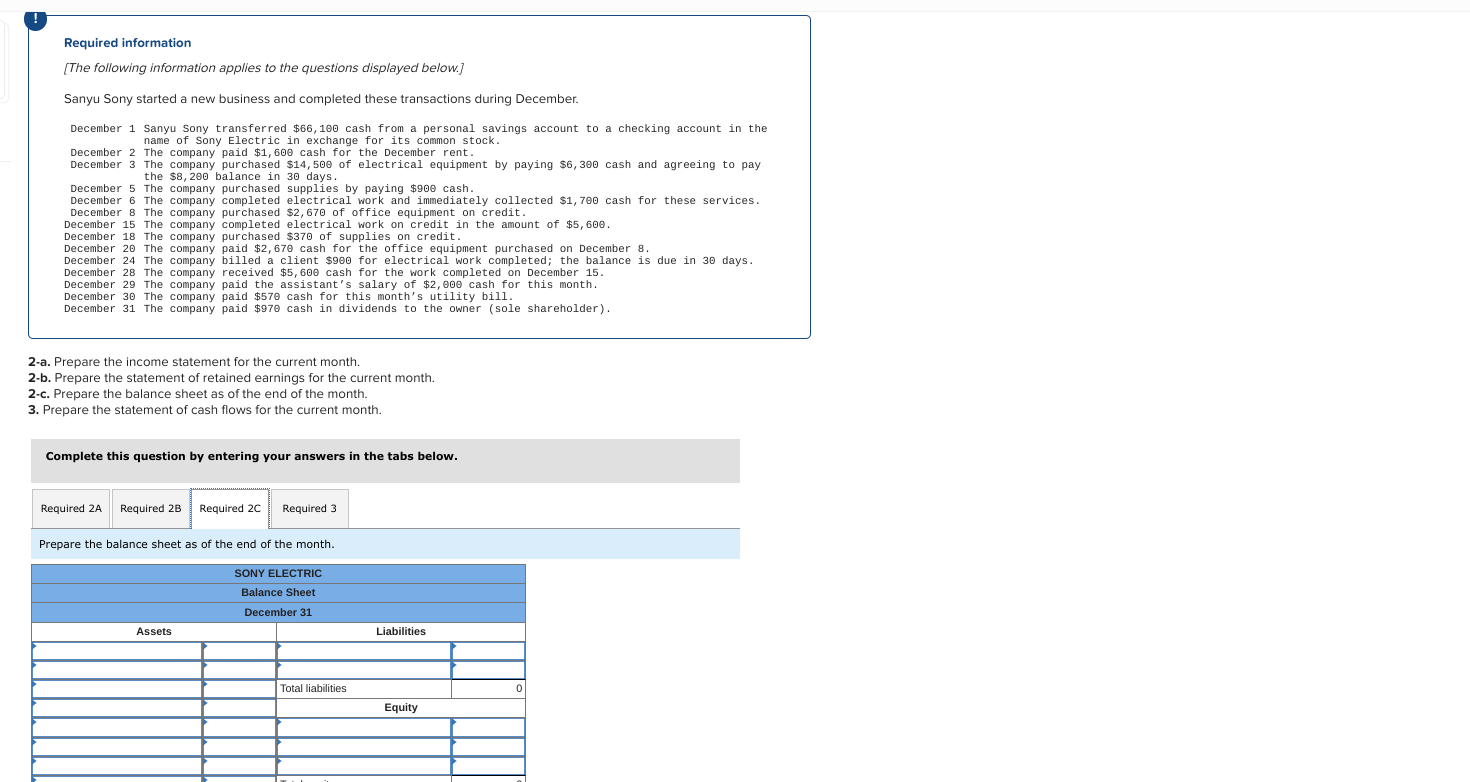Click December 29 assistant's salary line
Image resolution: width=1470 pixels, height=782 pixels.
[331, 285]
